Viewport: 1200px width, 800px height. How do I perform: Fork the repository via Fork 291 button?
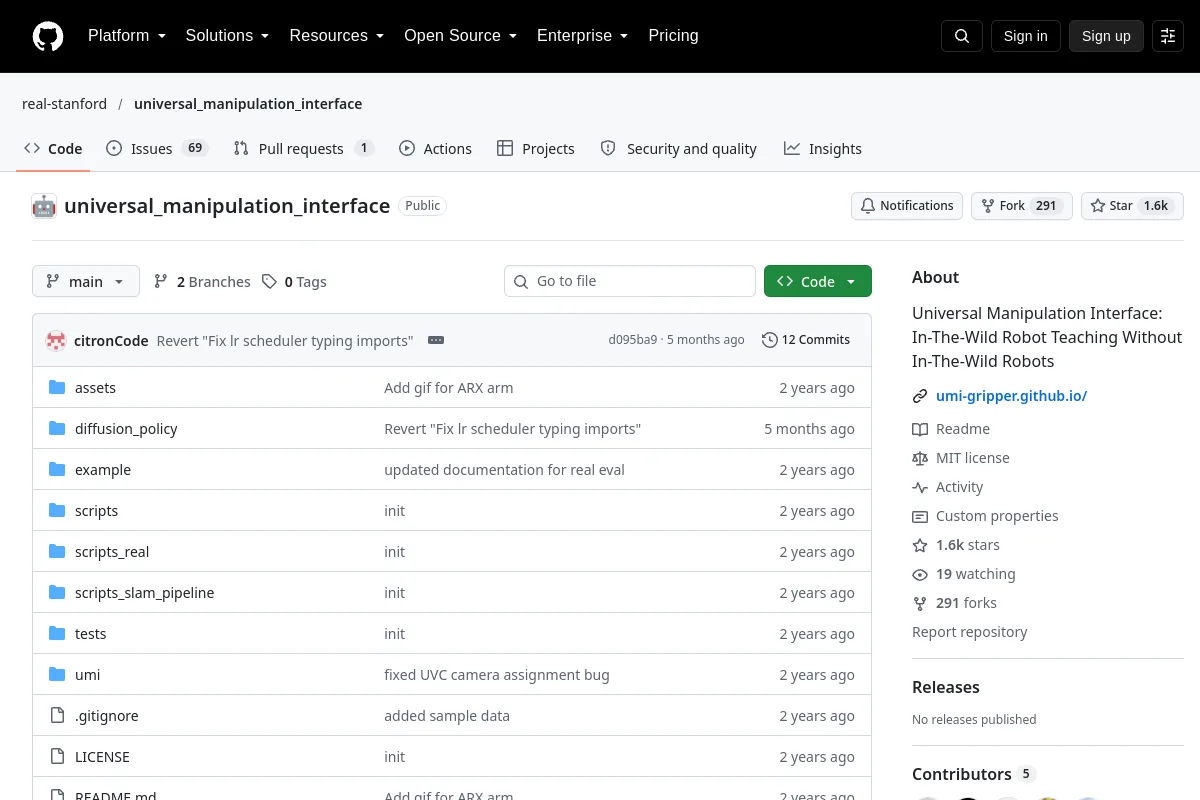coord(1022,206)
